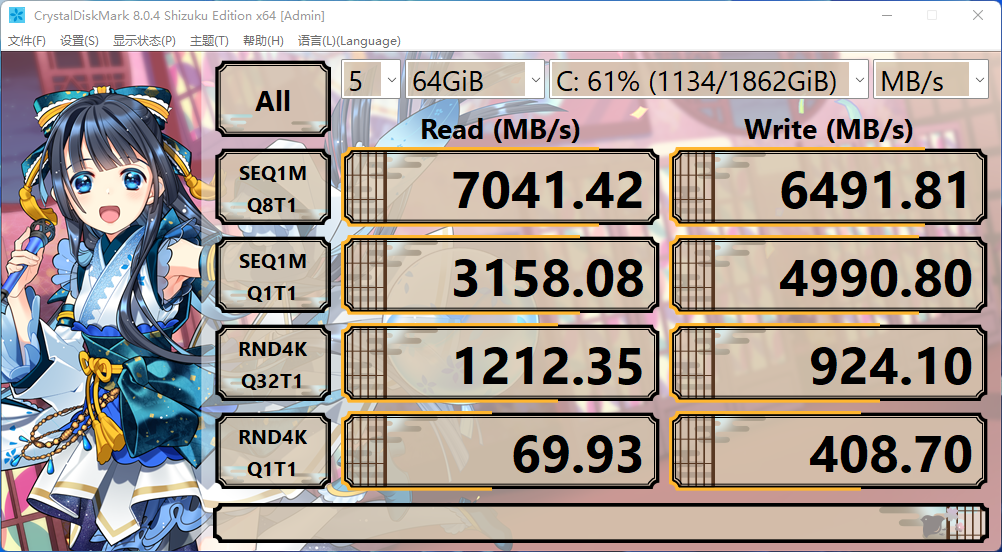Maximize the CrystalDiskMark window
This screenshot has width=1002, height=552.
coord(932,15)
